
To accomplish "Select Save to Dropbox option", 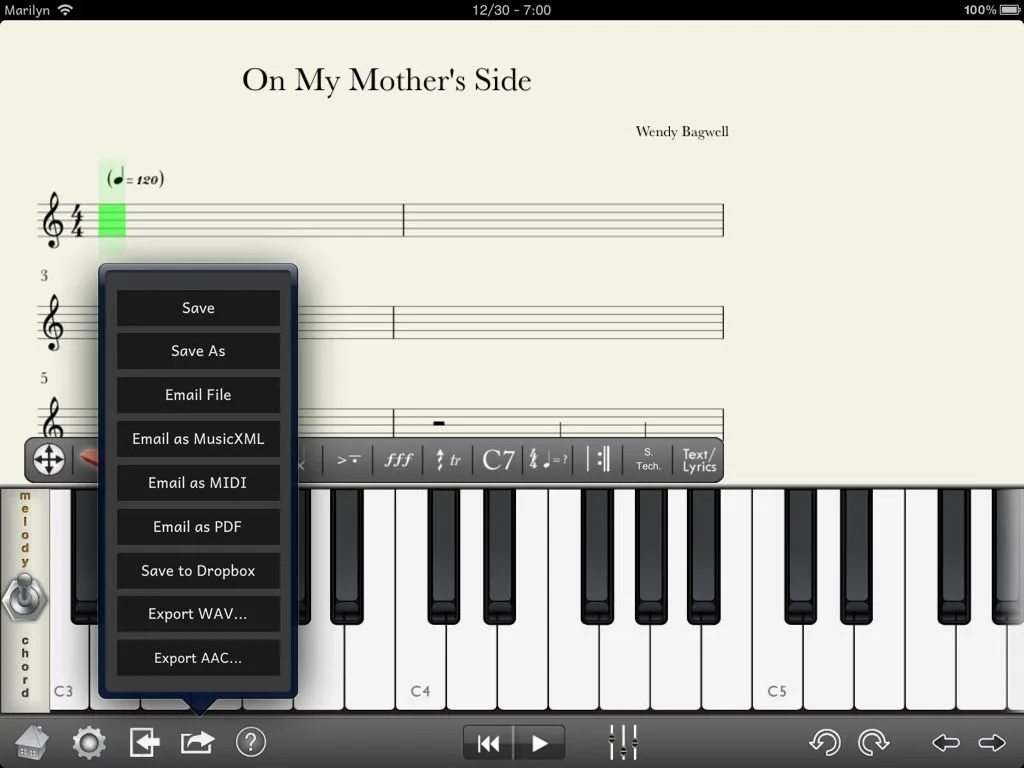I will [x=198, y=570].
